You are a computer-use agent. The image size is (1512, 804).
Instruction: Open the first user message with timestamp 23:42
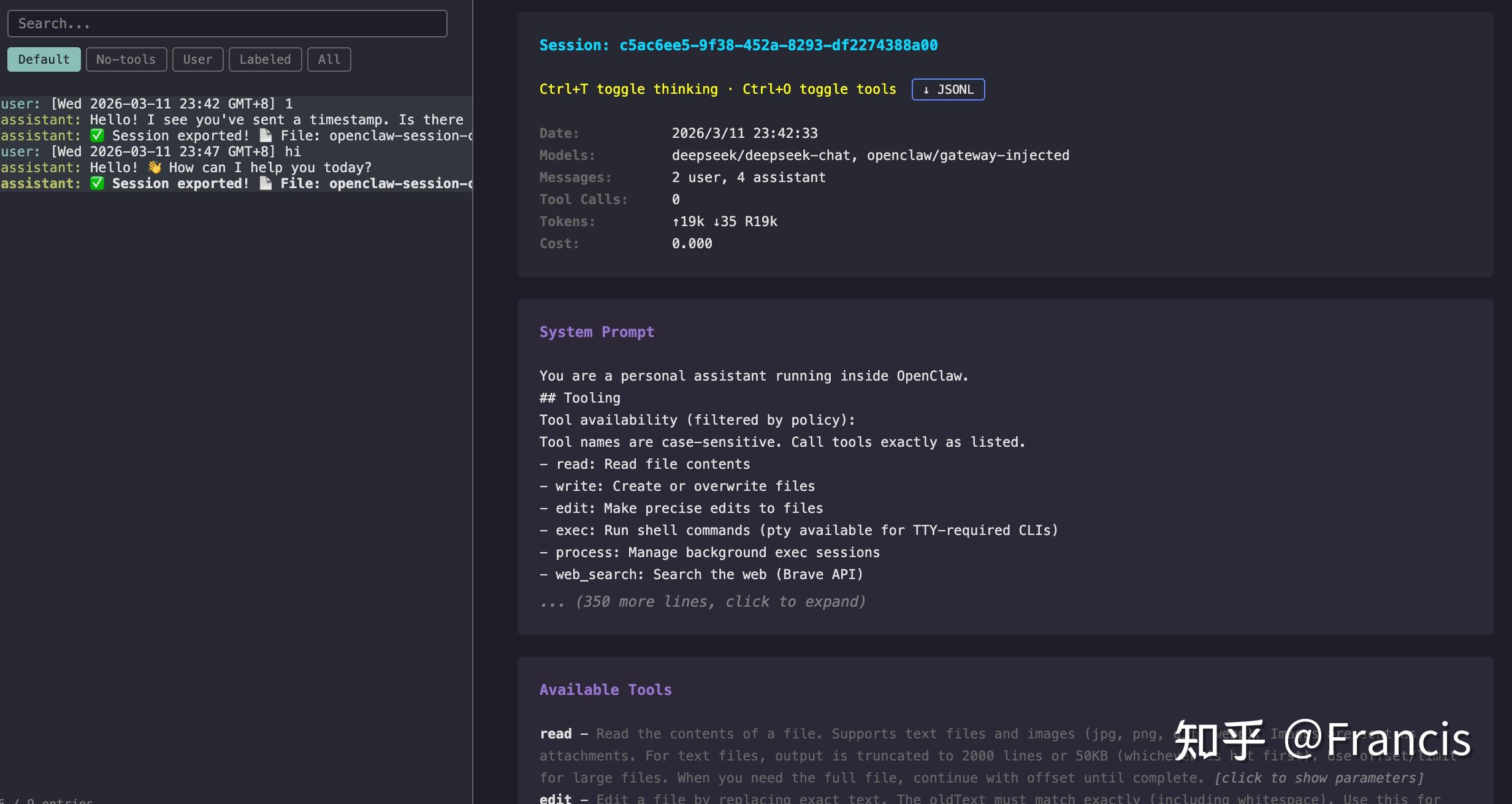coord(236,104)
